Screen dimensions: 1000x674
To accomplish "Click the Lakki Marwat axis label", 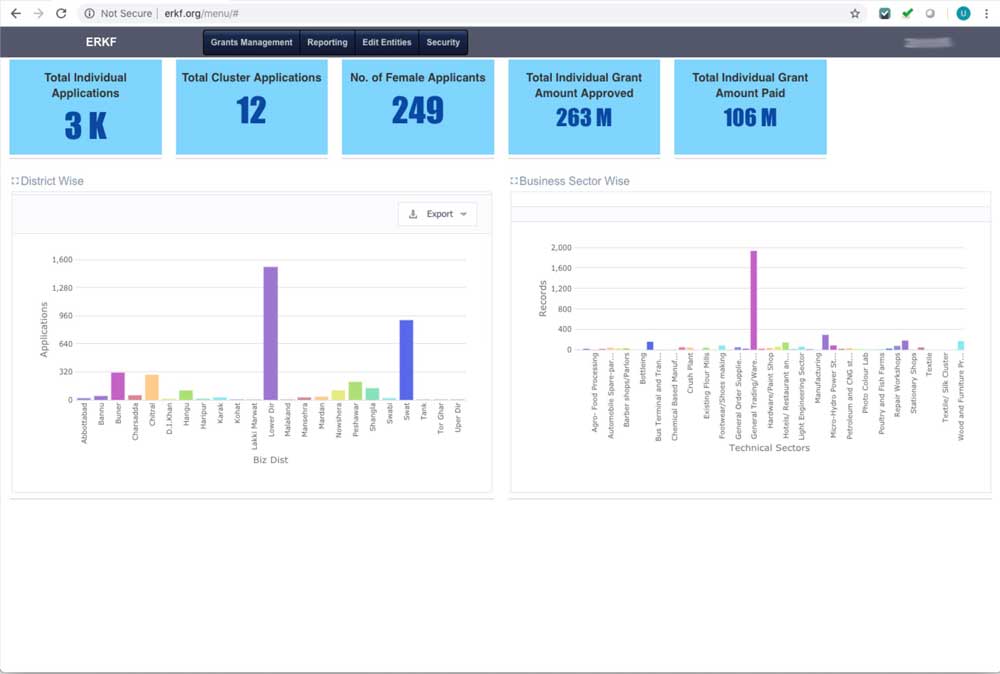I will pyautogui.click(x=254, y=427).
